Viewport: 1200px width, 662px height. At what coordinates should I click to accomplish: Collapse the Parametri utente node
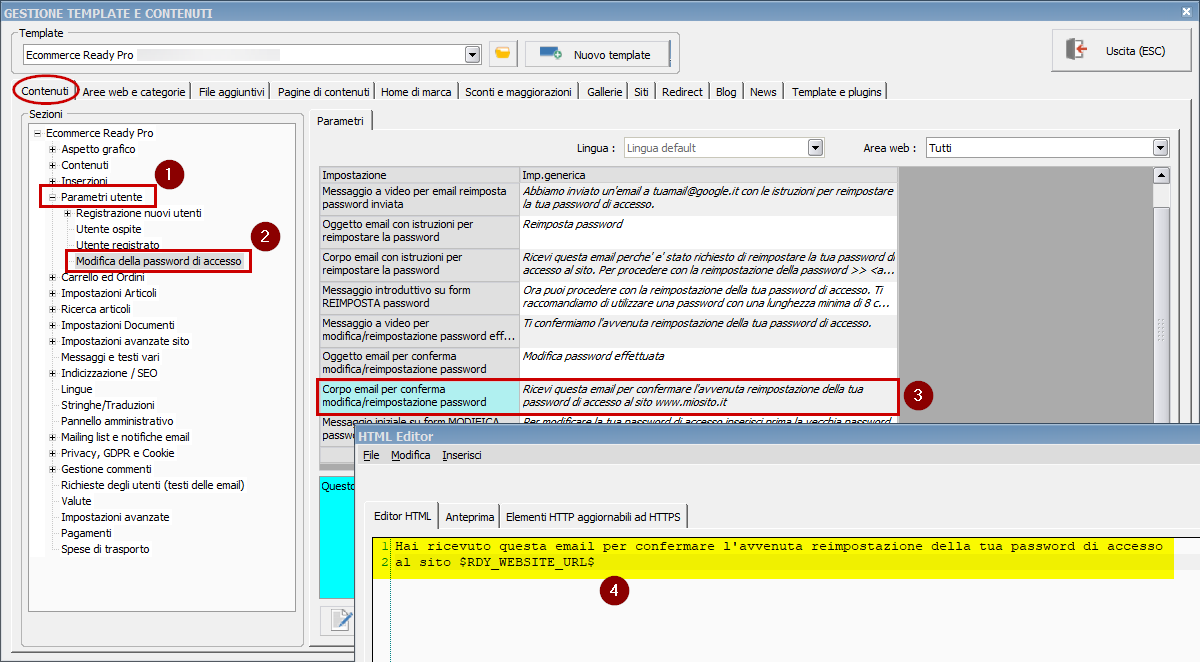click(52, 197)
